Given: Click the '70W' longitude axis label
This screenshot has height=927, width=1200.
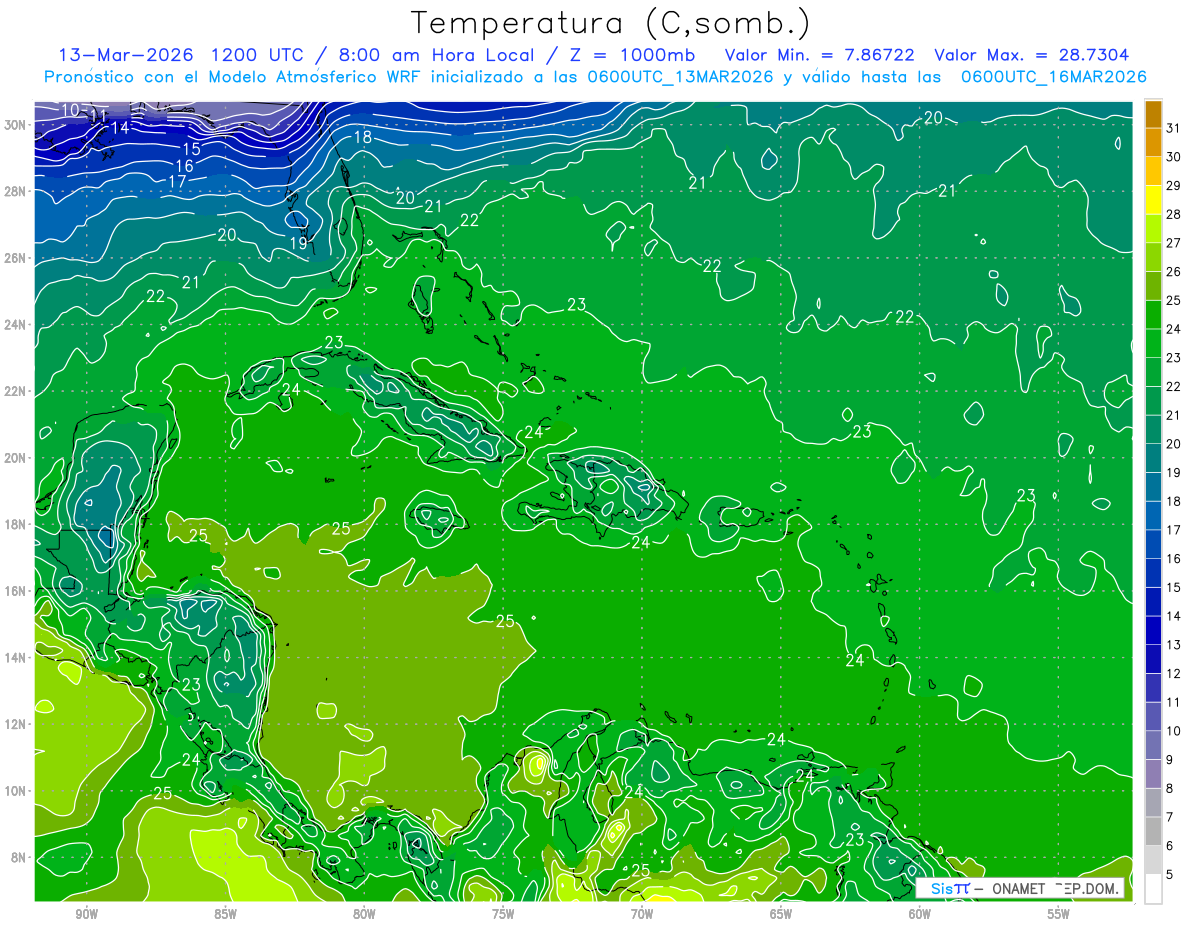Looking at the screenshot, I should coord(642,913).
